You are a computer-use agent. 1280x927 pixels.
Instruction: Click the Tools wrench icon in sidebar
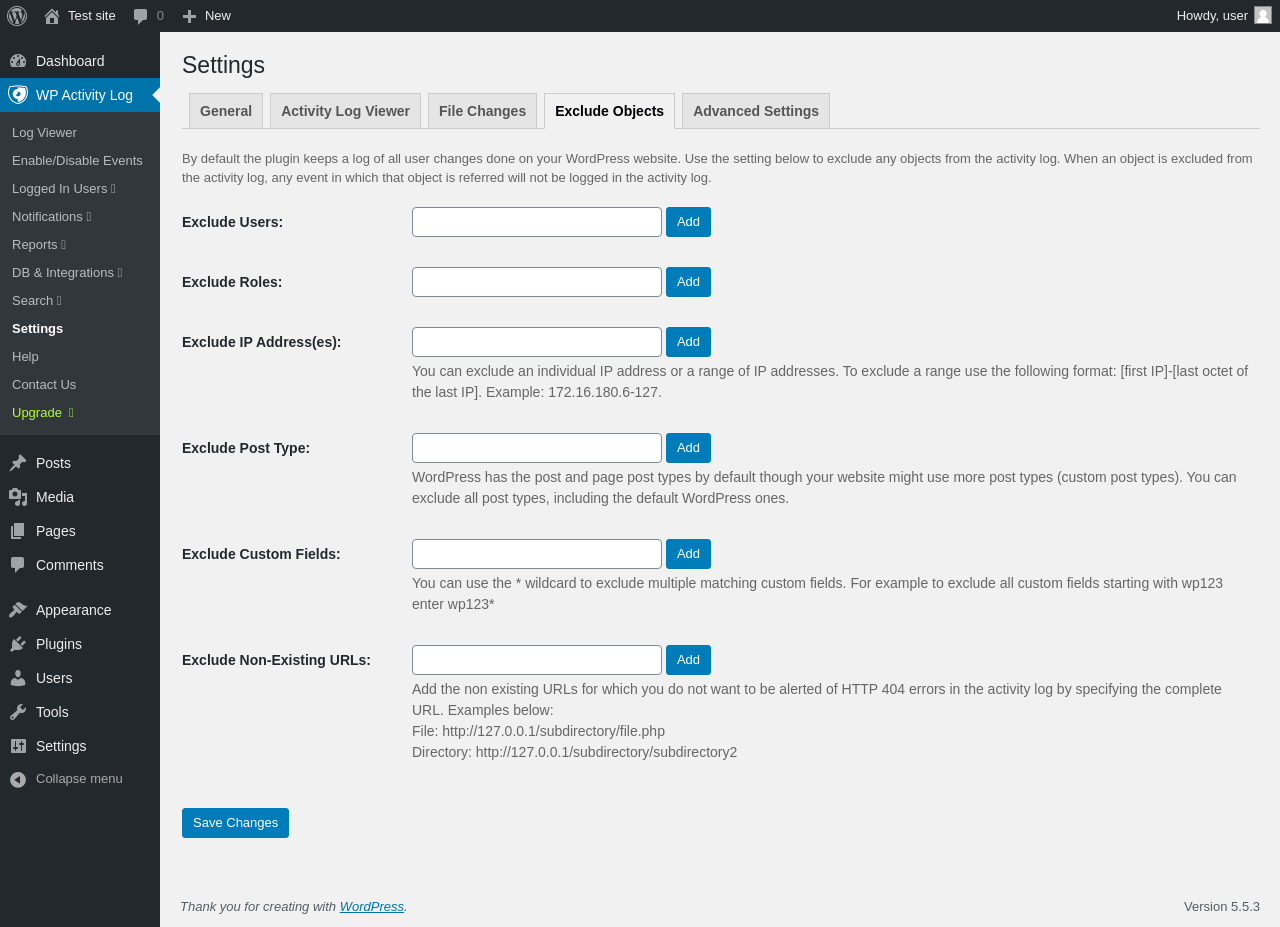pos(18,712)
